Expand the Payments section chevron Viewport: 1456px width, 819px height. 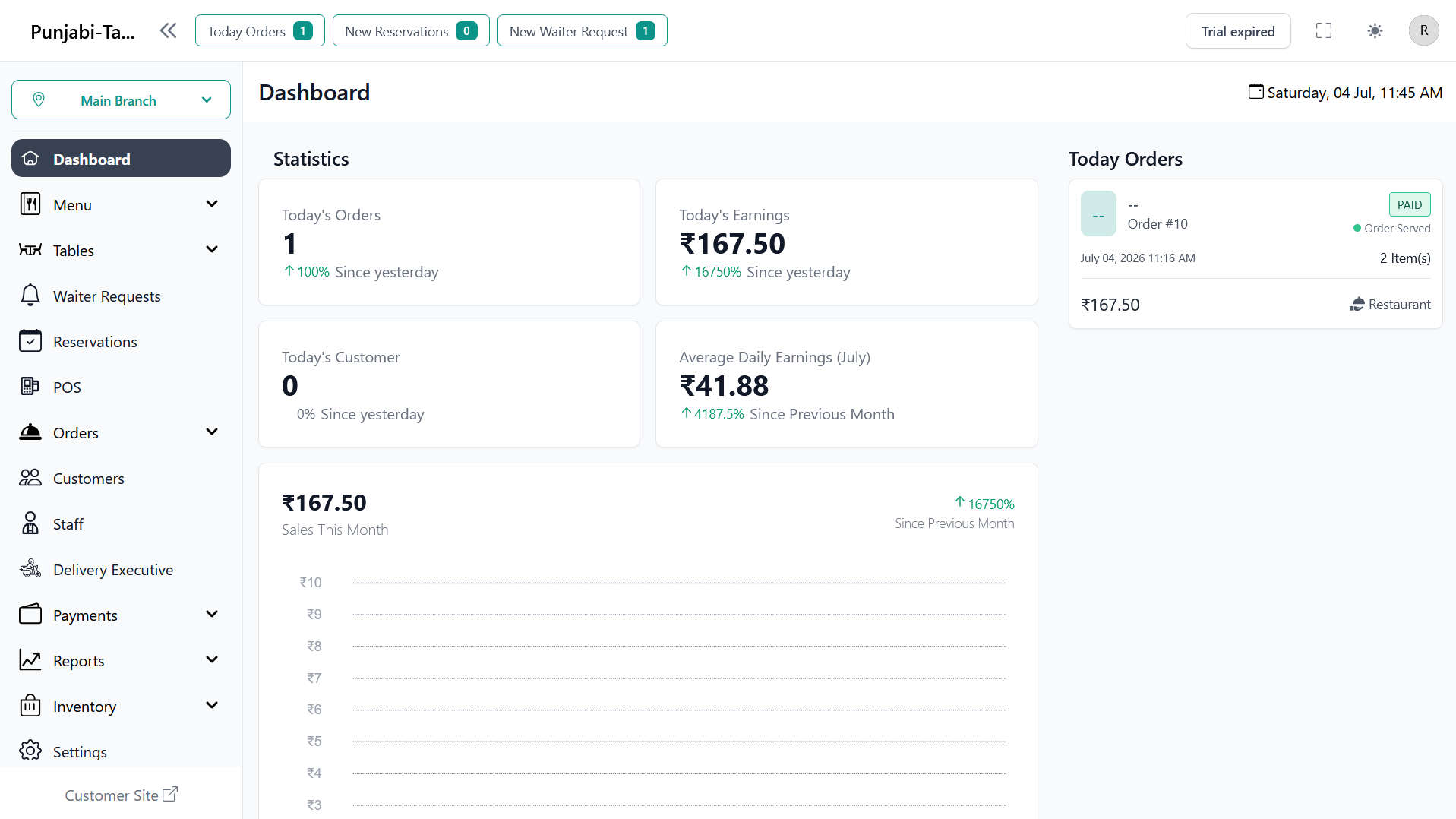pos(212,614)
